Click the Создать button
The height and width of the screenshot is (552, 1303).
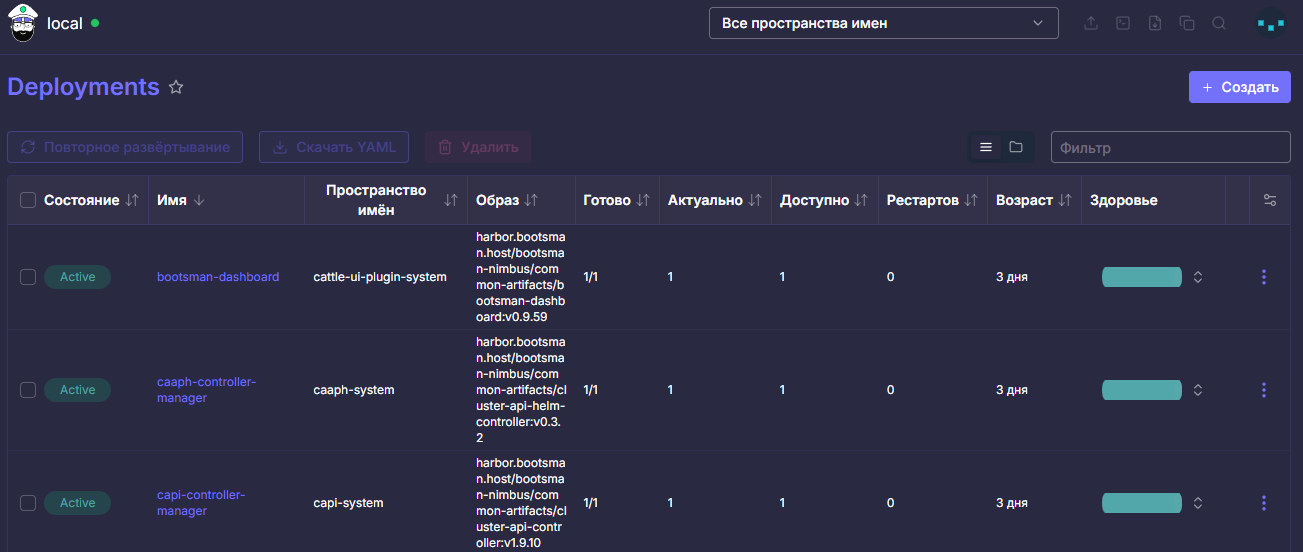(x=1240, y=87)
